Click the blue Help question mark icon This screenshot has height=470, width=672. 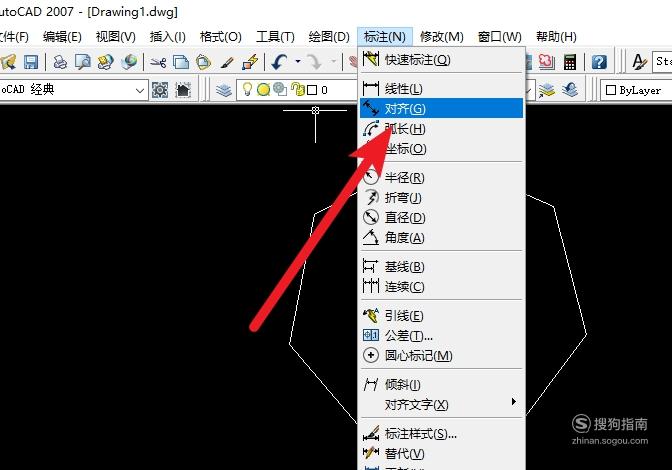pyautogui.click(x=599, y=62)
